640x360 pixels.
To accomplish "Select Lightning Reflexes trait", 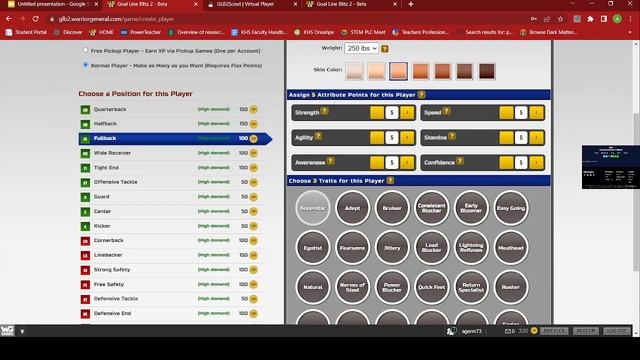I will pos(471,248).
